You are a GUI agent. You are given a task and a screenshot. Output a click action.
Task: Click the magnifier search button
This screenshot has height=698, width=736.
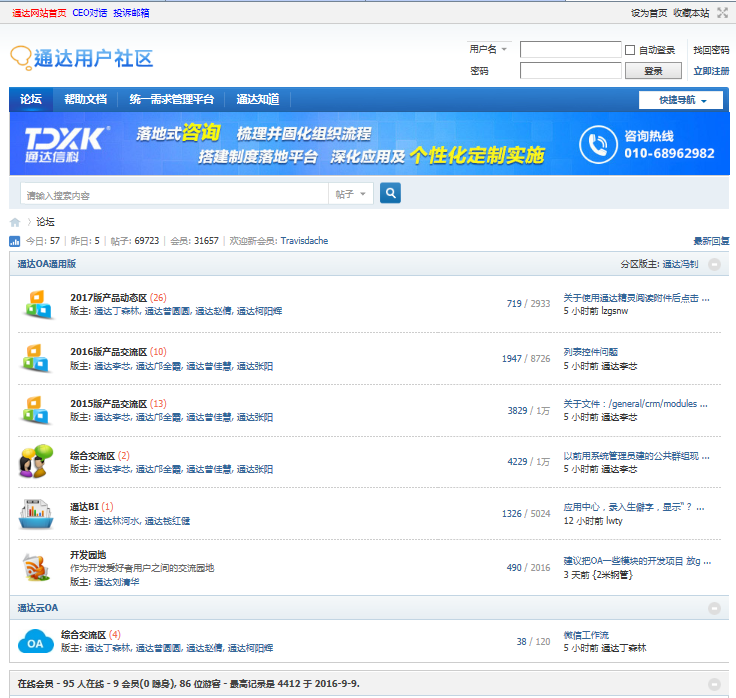390,193
